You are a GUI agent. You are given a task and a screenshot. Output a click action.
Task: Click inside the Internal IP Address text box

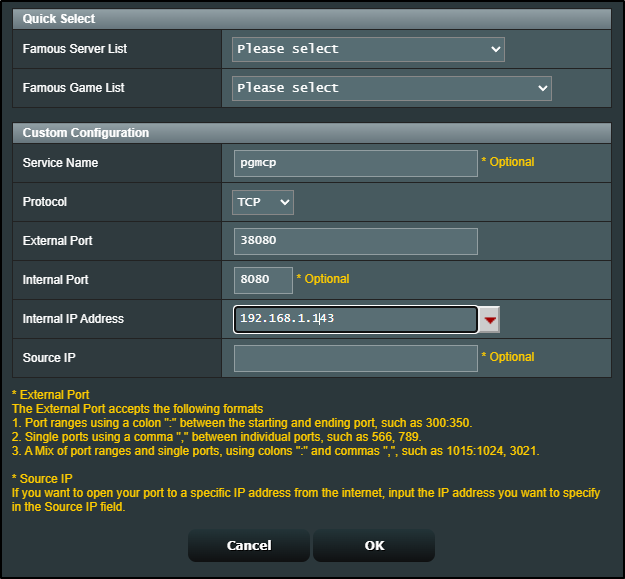[355, 319]
